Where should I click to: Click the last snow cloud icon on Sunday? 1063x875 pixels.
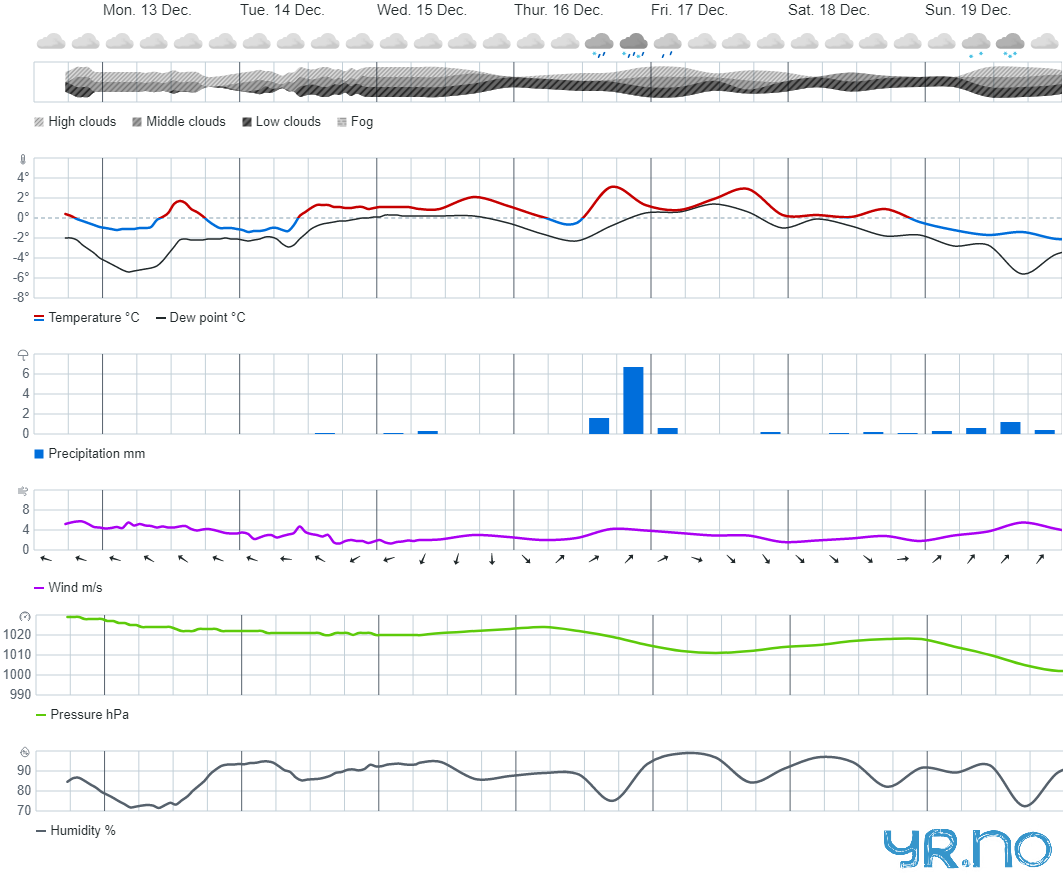1010,43
